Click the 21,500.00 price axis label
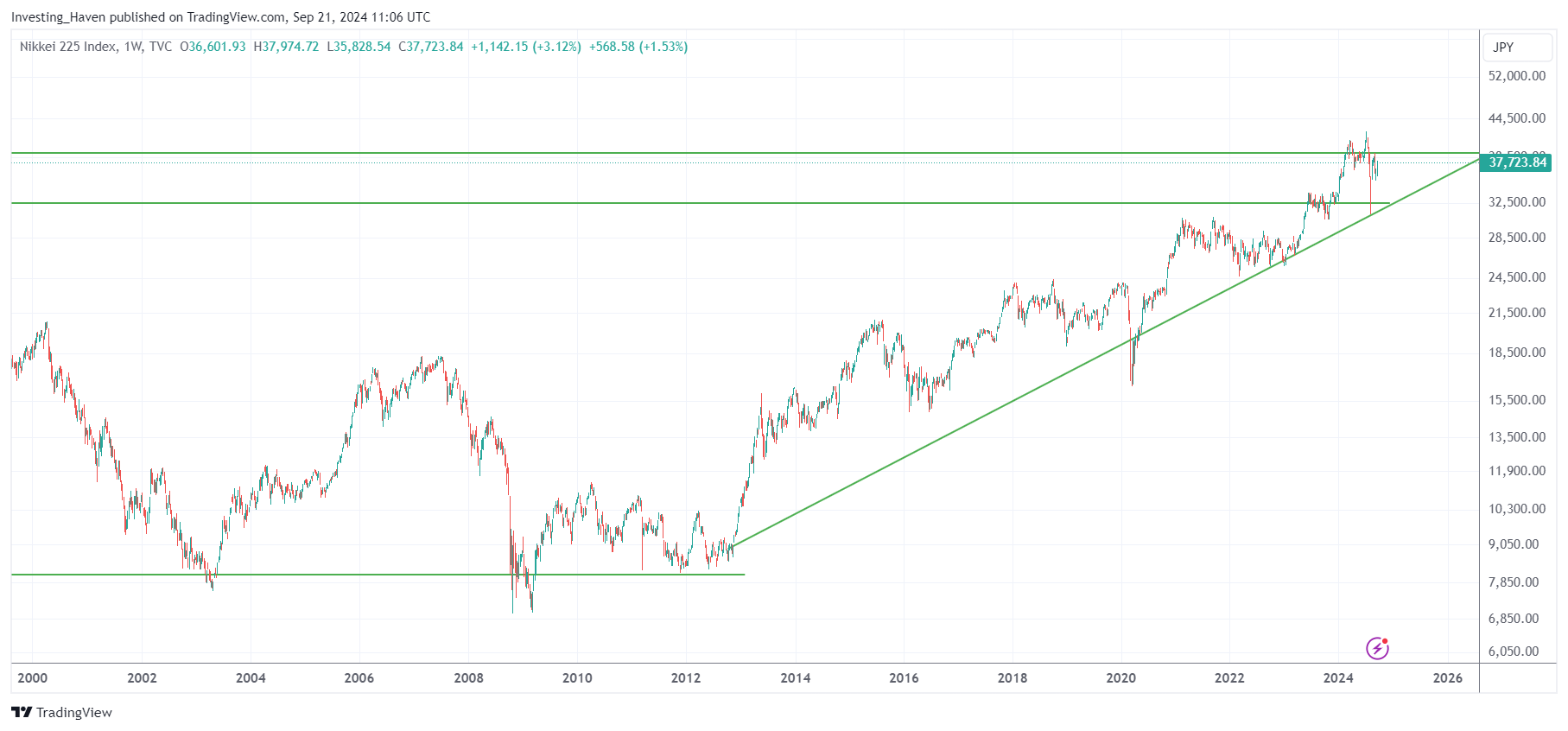Viewport: 1568px width, 731px height. click(1516, 313)
